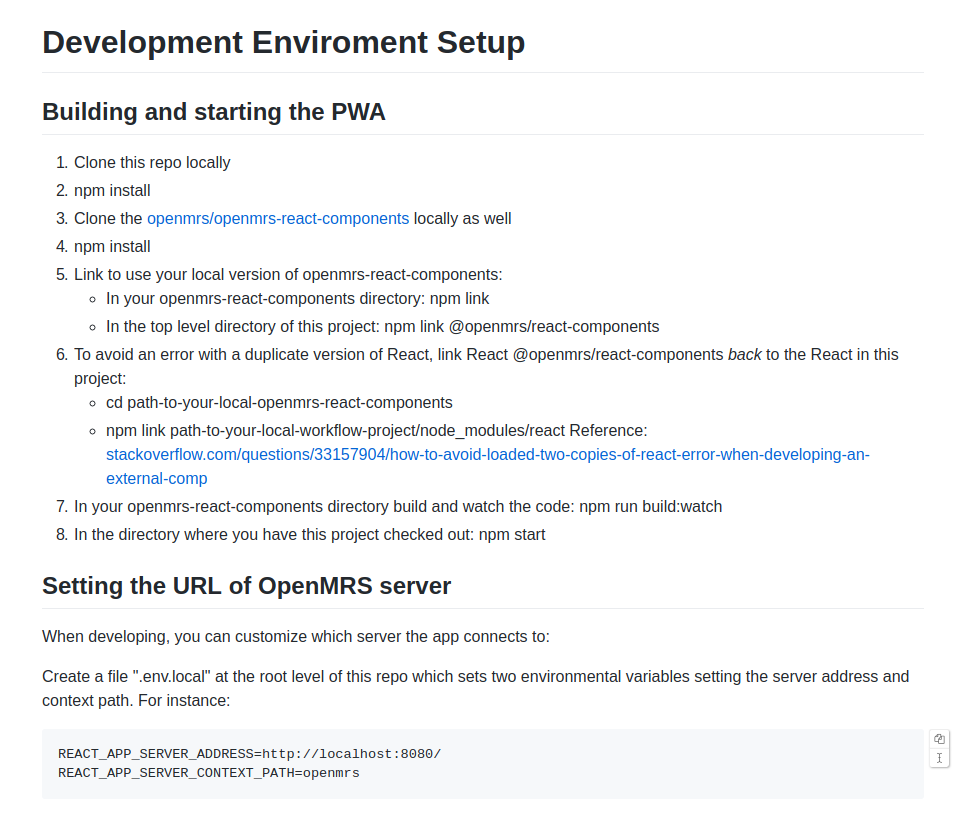
Task: Click the step "Clone this repo locally"
Action: tap(152, 162)
